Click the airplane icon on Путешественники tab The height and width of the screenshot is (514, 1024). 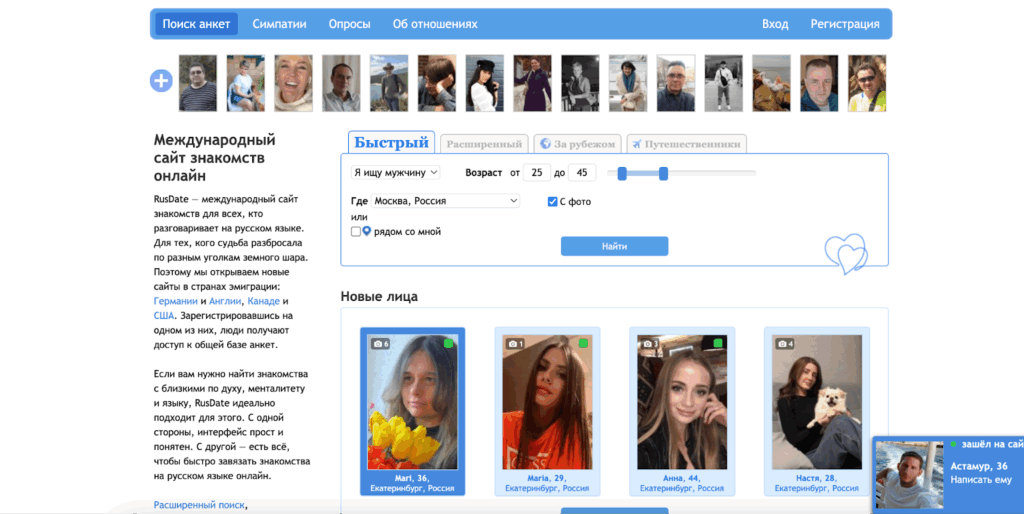pyautogui.click(x=636, y=144)
